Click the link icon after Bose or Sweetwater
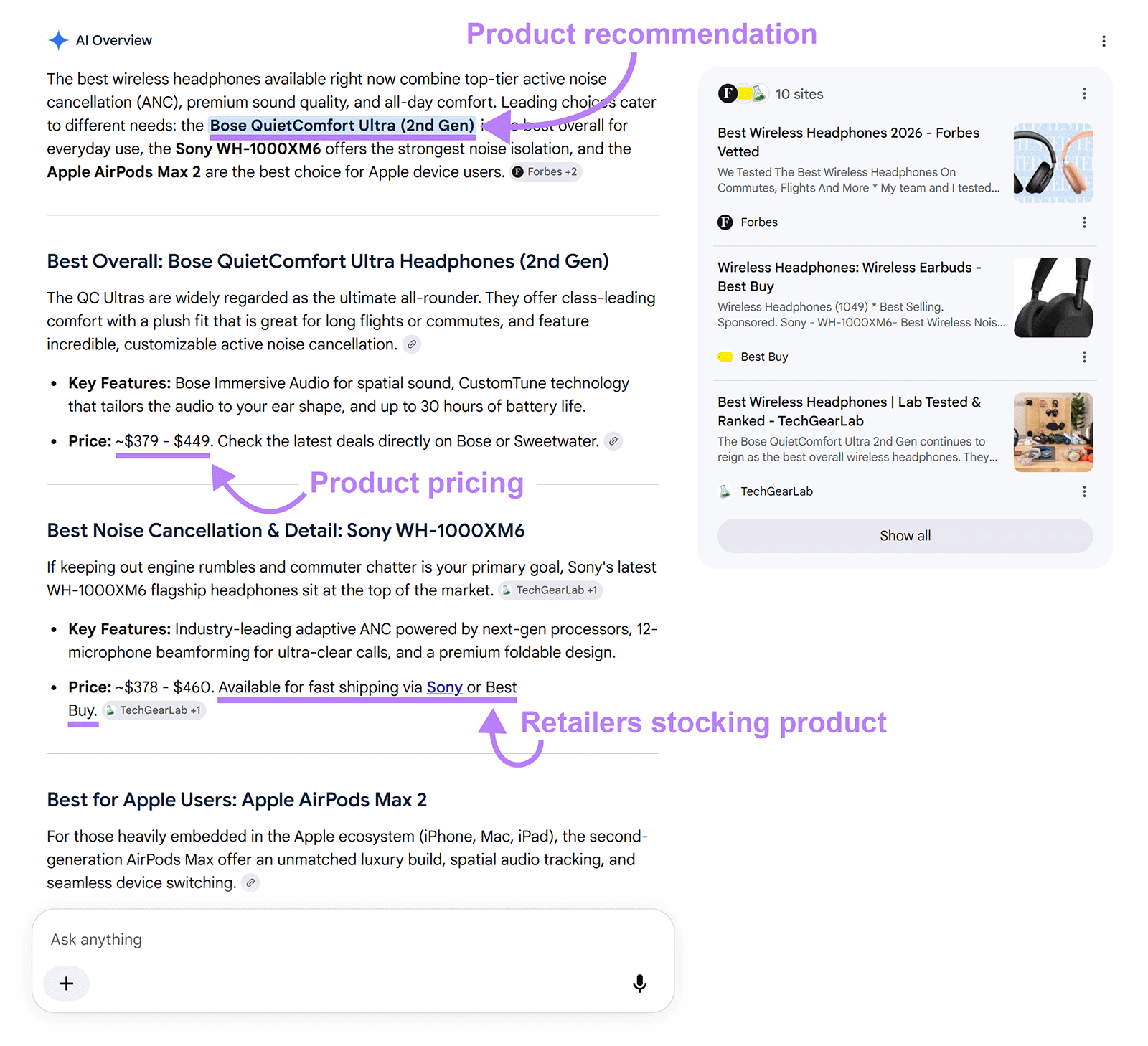 pyautogui.click(x=613, y=441)
